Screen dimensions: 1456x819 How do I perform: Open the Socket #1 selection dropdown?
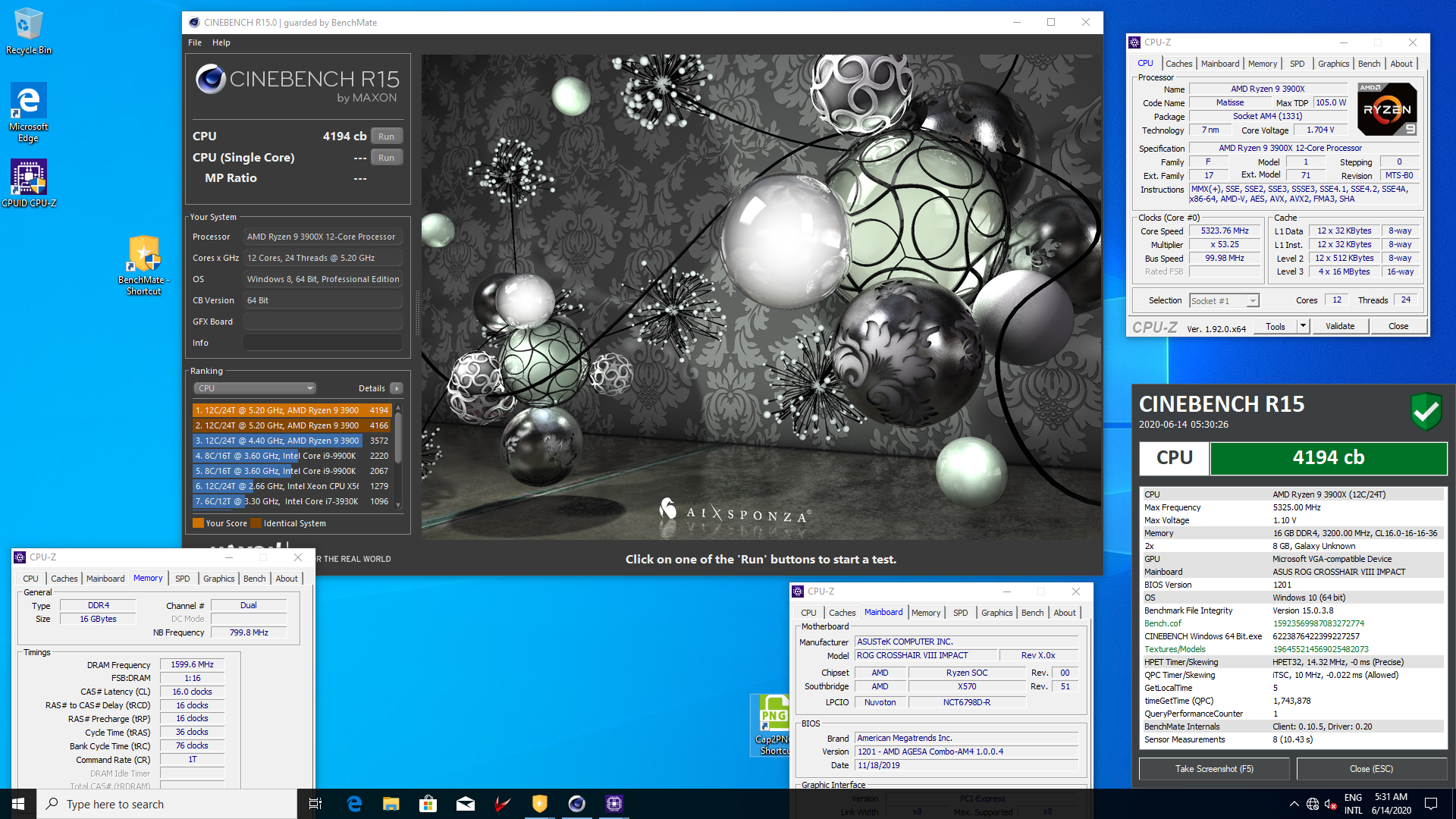coord(1224,301)
